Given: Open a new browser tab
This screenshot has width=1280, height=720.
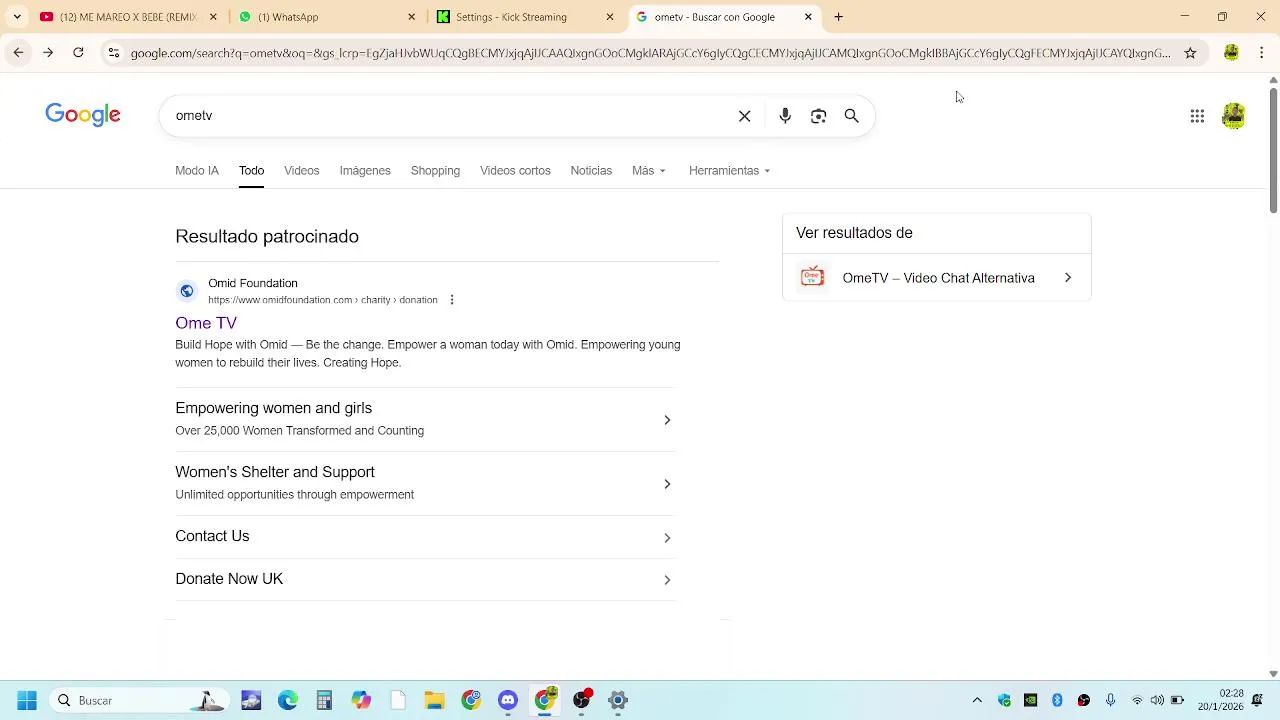Looking at the screenshot, I should (x=838, y=17).
